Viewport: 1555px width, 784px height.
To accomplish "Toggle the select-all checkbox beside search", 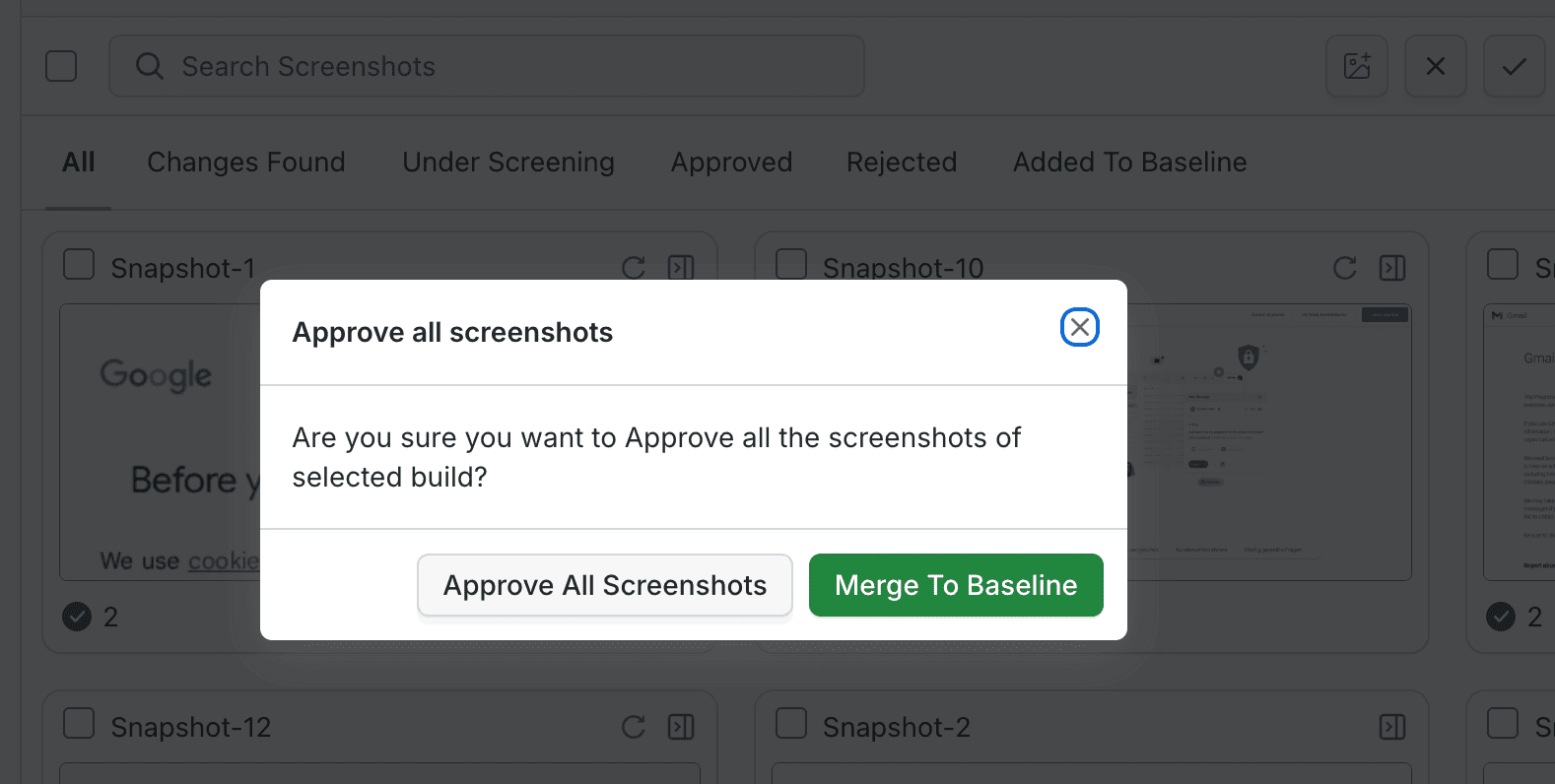I will tap(61, 66).
